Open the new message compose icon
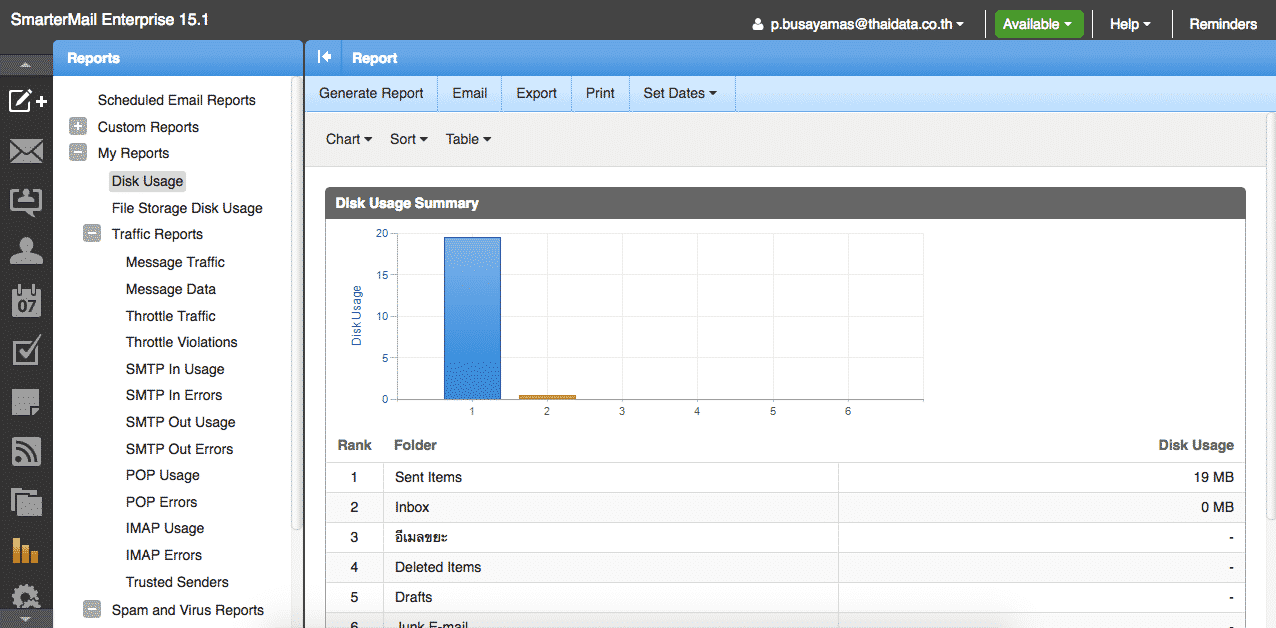 coord(27,101)
